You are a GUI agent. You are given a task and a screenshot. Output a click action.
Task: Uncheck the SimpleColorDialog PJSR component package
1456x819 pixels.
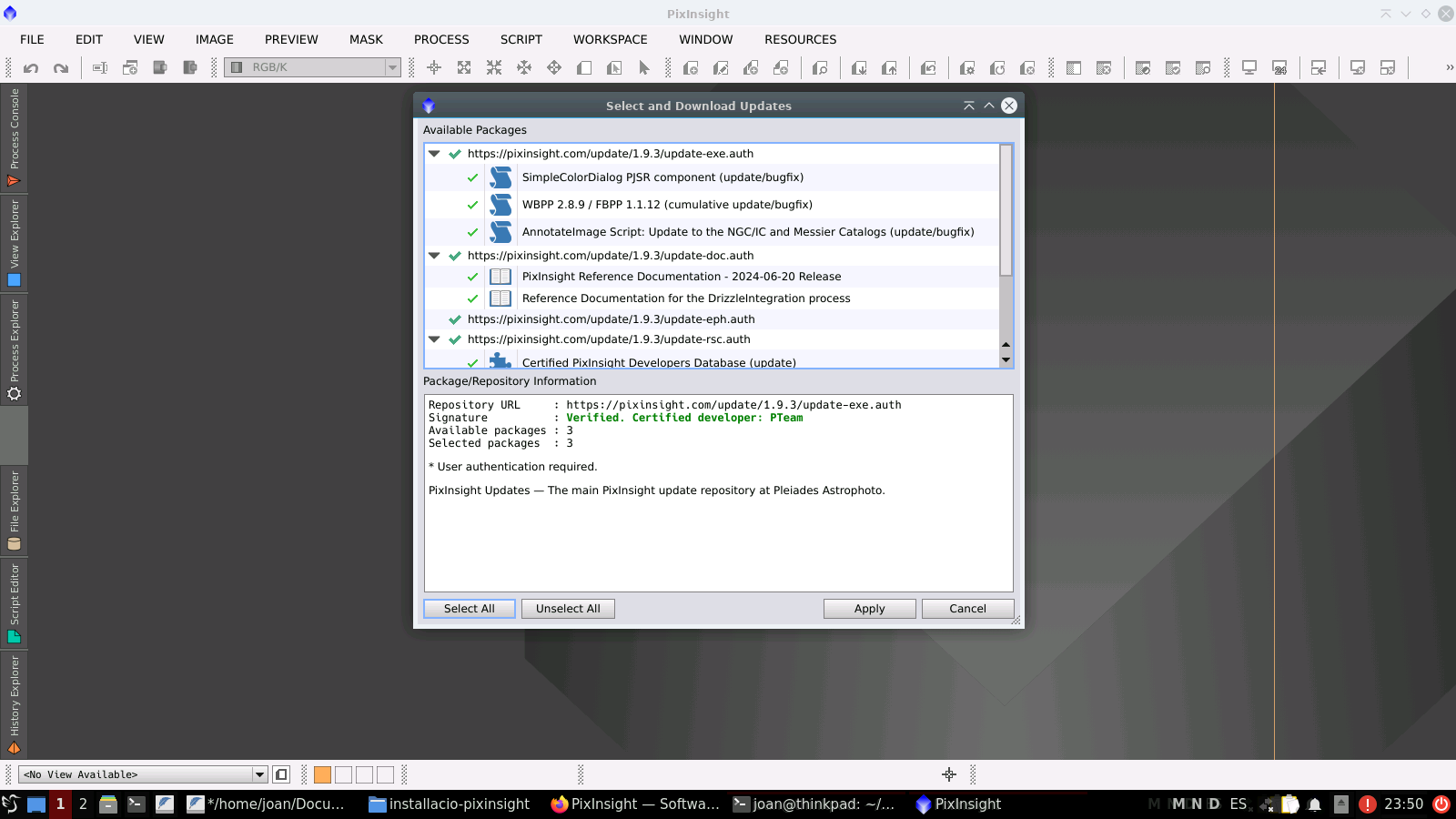[472, 178]
